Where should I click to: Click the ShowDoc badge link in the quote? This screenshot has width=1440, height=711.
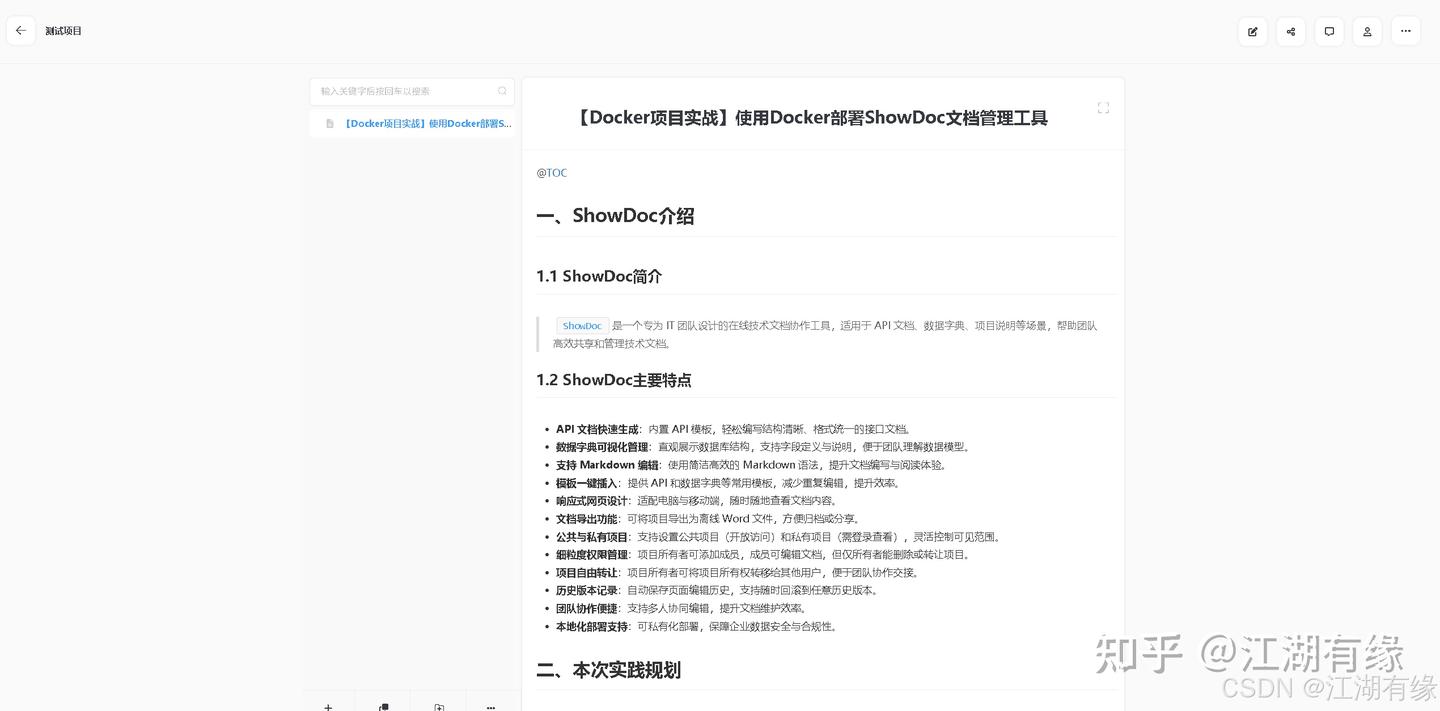tap(582, 325)
